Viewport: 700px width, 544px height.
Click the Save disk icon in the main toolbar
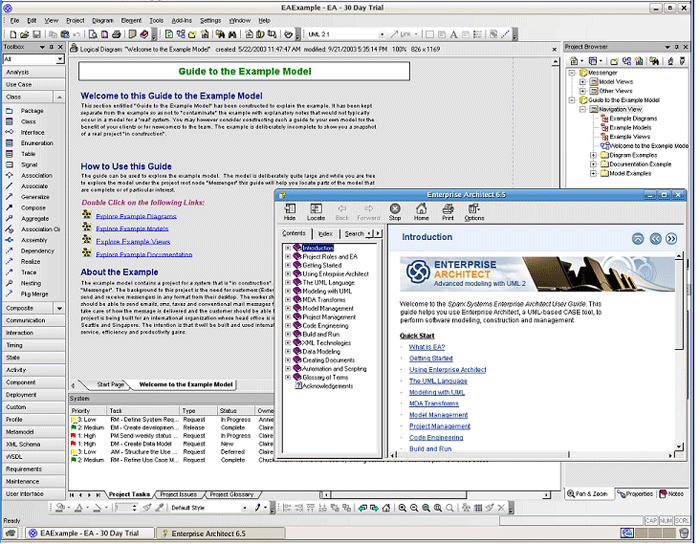[37, 34]
